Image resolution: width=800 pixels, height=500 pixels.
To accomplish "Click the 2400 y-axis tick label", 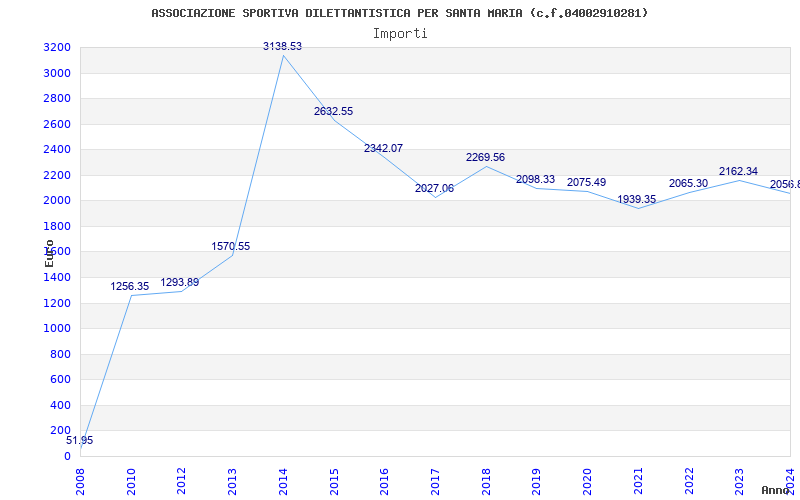I will 58,149.
